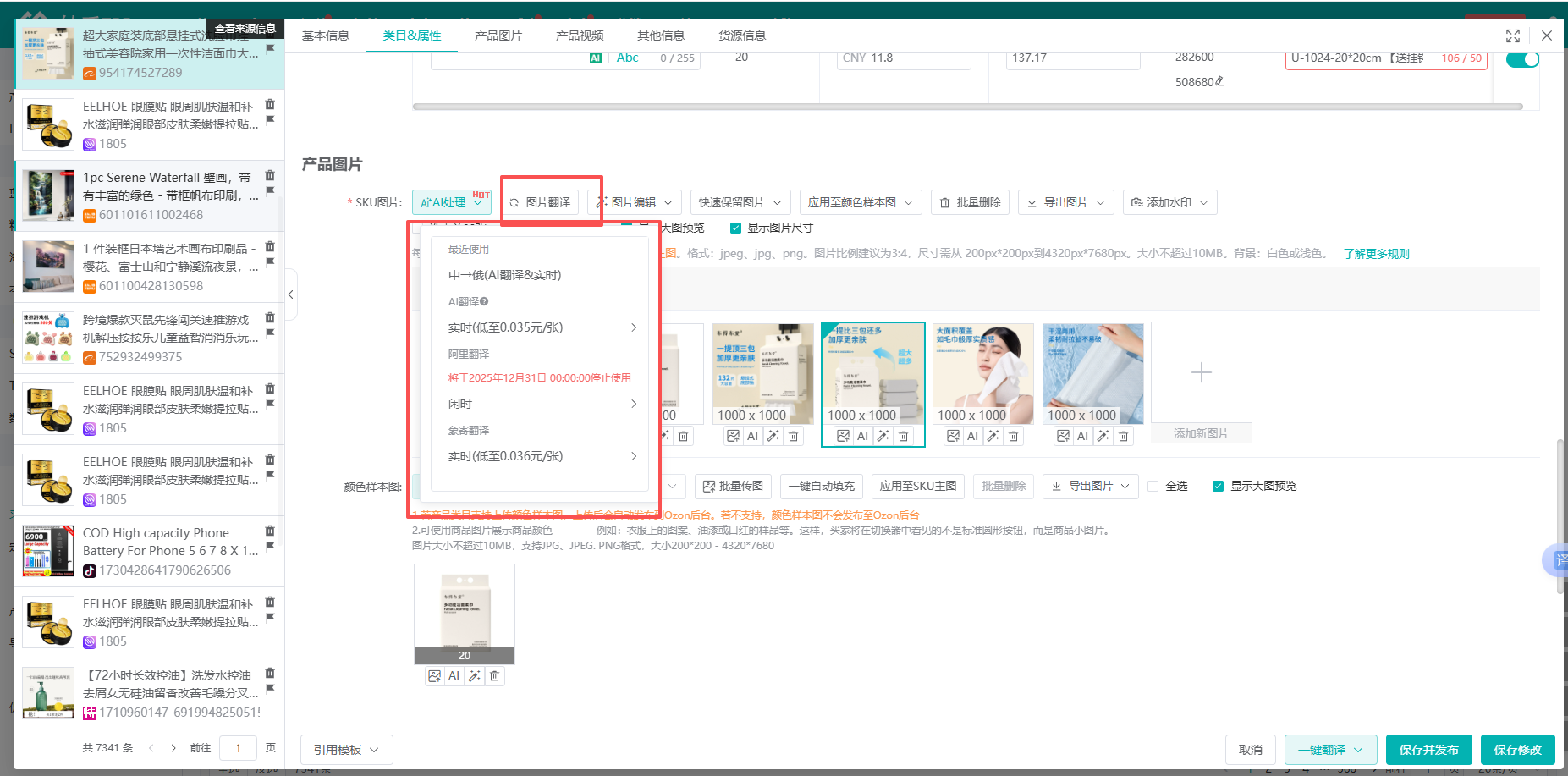Delete the 一提顶三包 thumbnail via trash icon
This screenshot has width=1568, height=776.
click(x=794, y=436)
